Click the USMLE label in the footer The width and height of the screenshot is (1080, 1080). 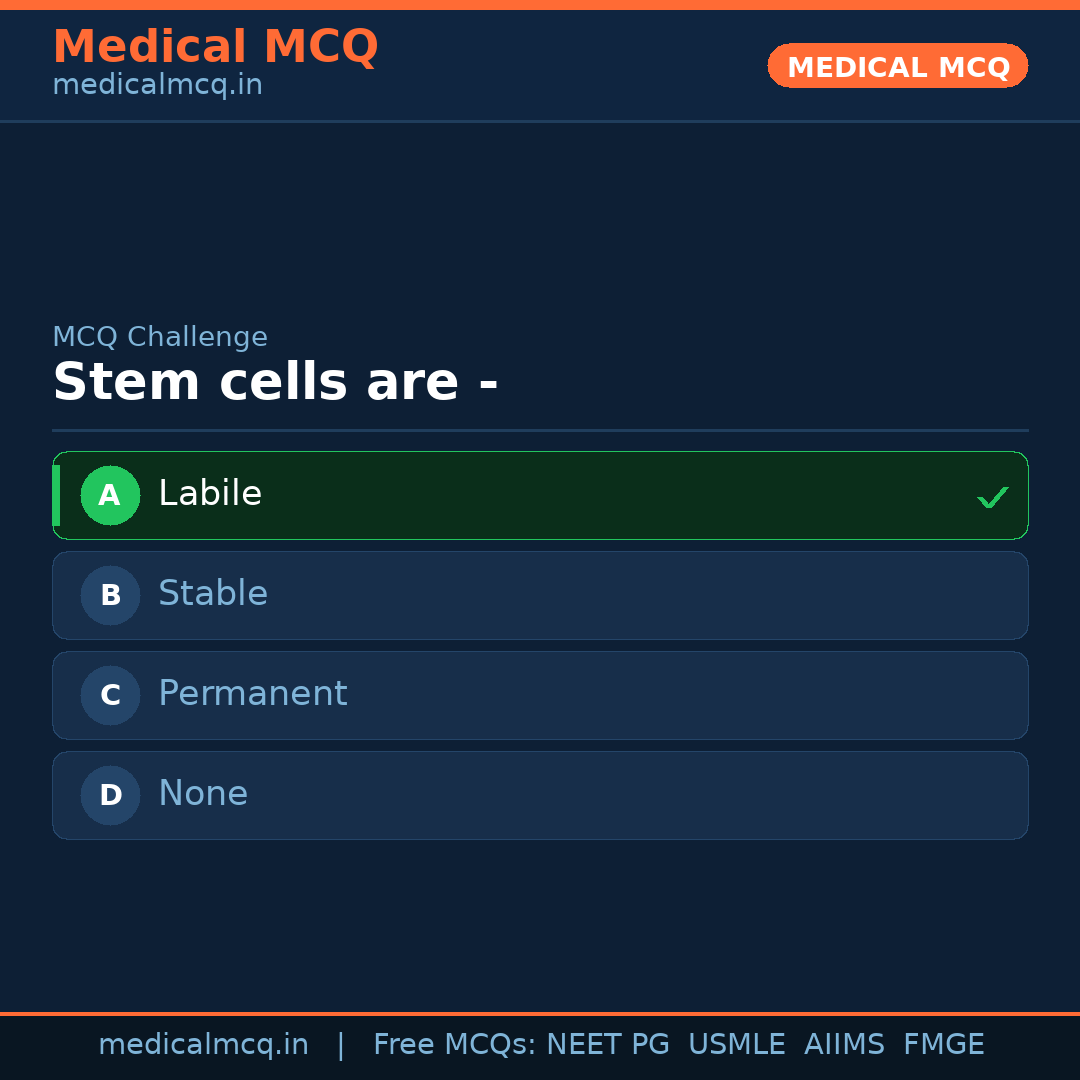pyautogui.click(x=737, y=1044)
